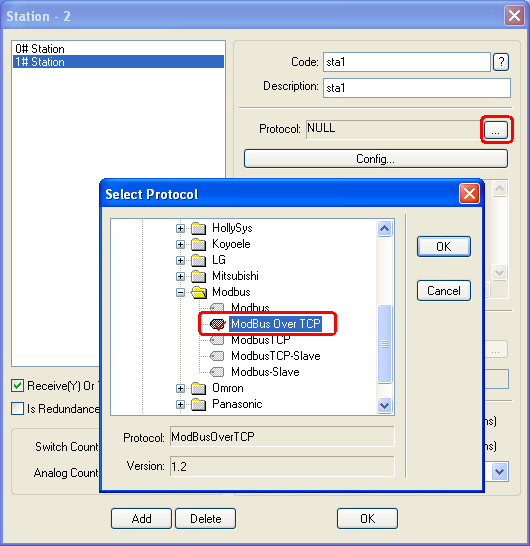
Task: Open help with the question mark button
Action: [501, 62]
